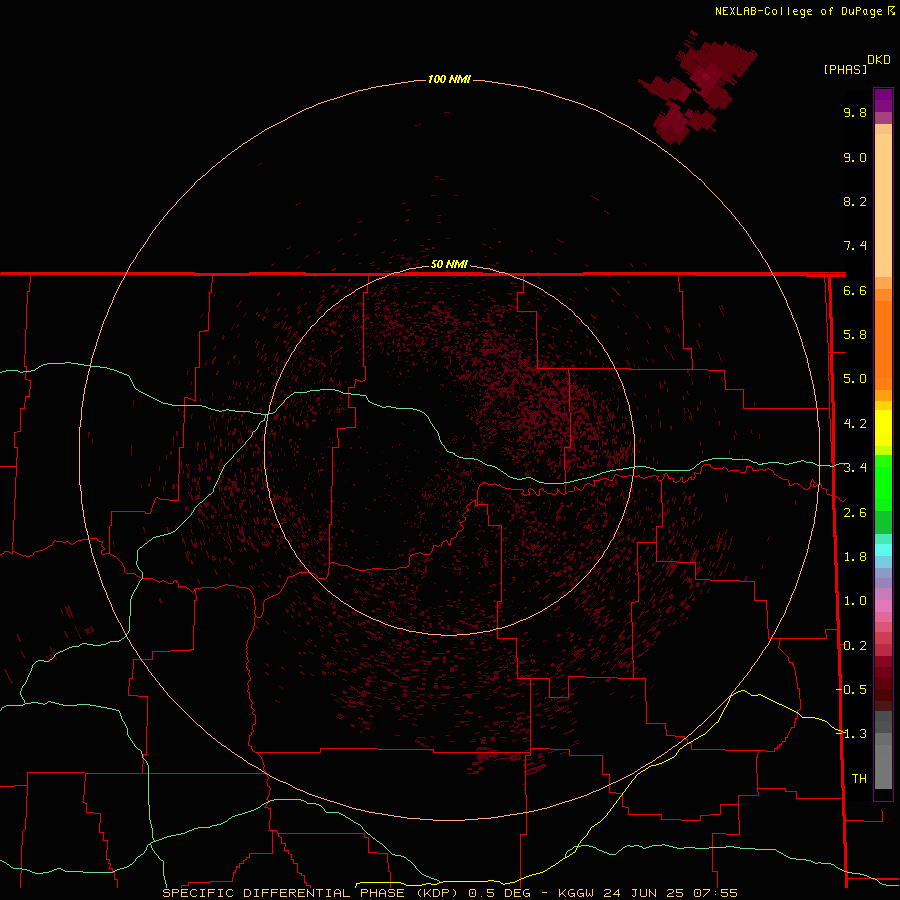900x900 pixels.
Task: Pick the bright green band of the color bar
Action: tap(883, 482)
